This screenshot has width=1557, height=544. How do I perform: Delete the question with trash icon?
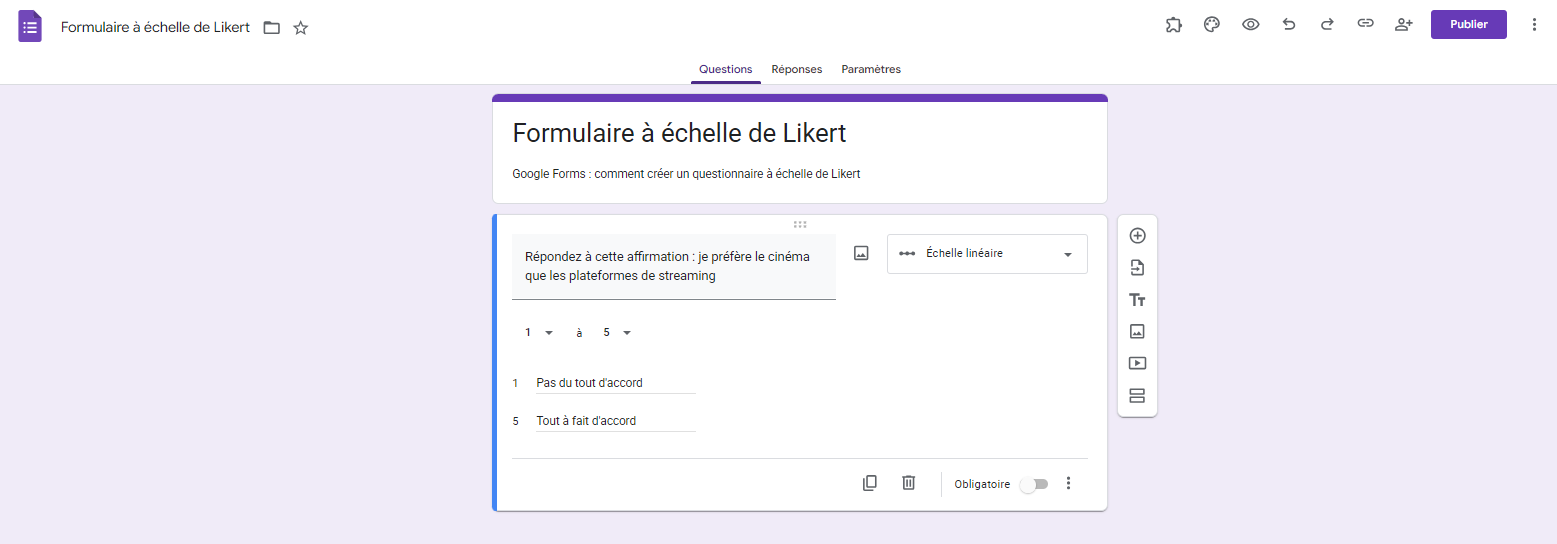pyautogui.click(x=908, y=483)
